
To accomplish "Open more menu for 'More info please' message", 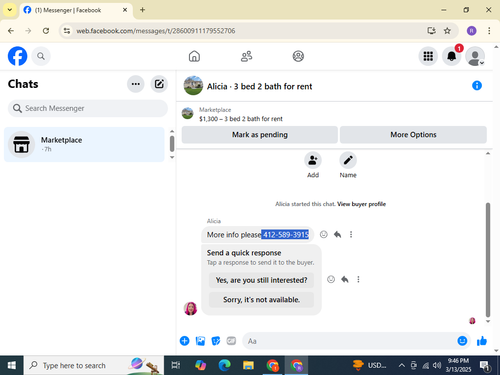I will pyautogui.click(x=351, y=234).
